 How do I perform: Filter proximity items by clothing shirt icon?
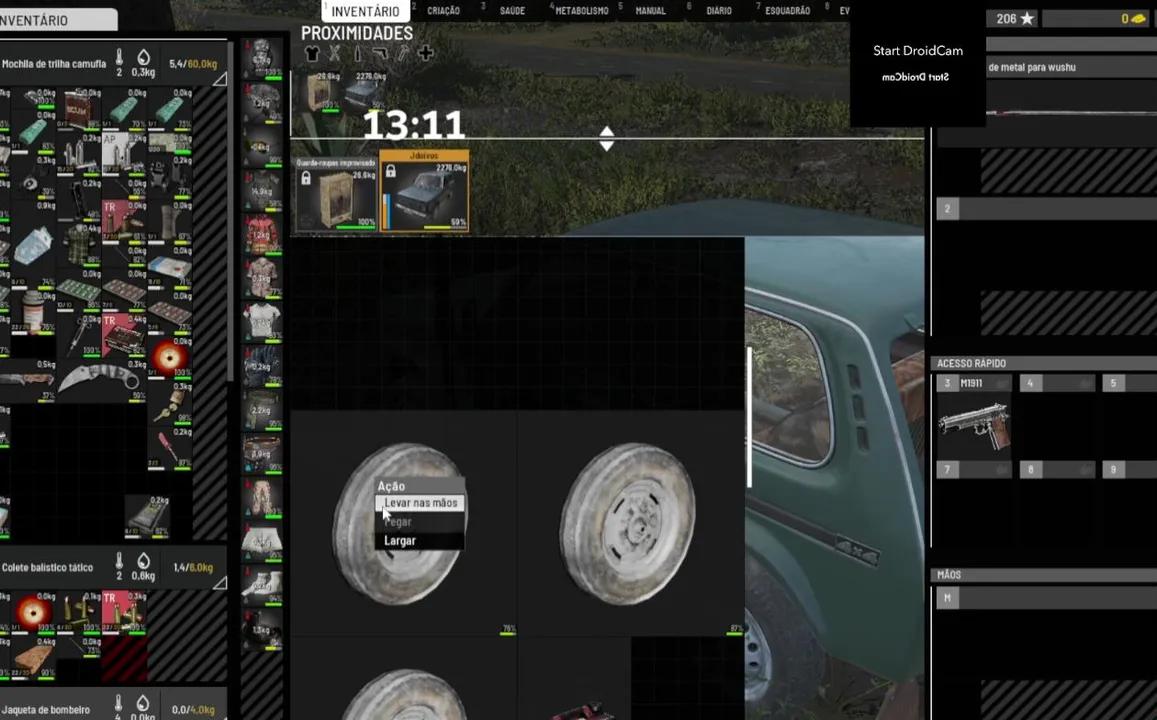(311, 53)
